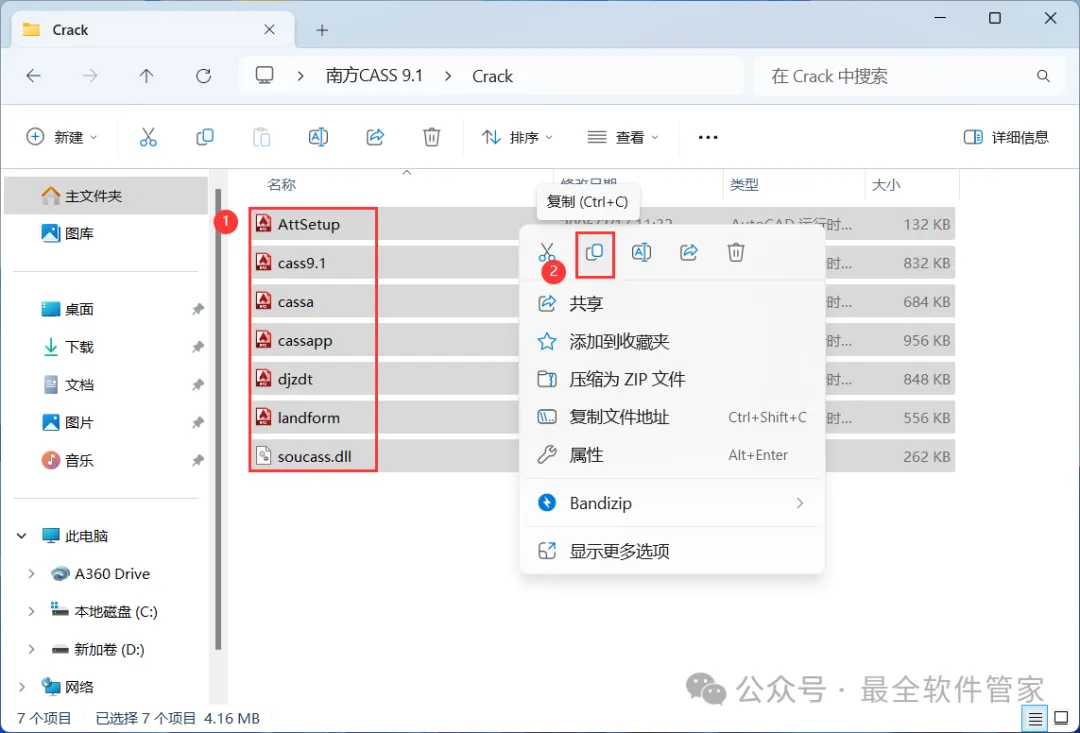Go back with the left arrow
The width and height of the screenshot is (1080, 733).
pyautogui.click(x=33, y=76)
